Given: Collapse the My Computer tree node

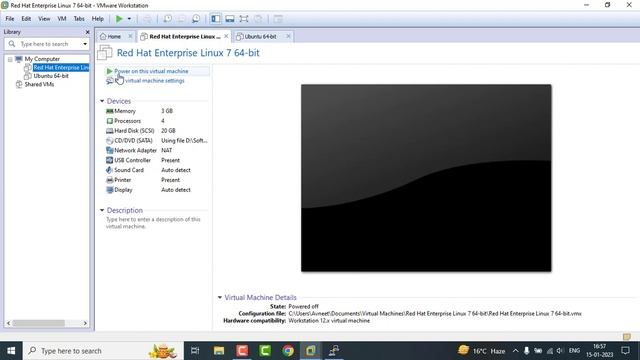Looking at the screenshot, I should coord(10,59).
